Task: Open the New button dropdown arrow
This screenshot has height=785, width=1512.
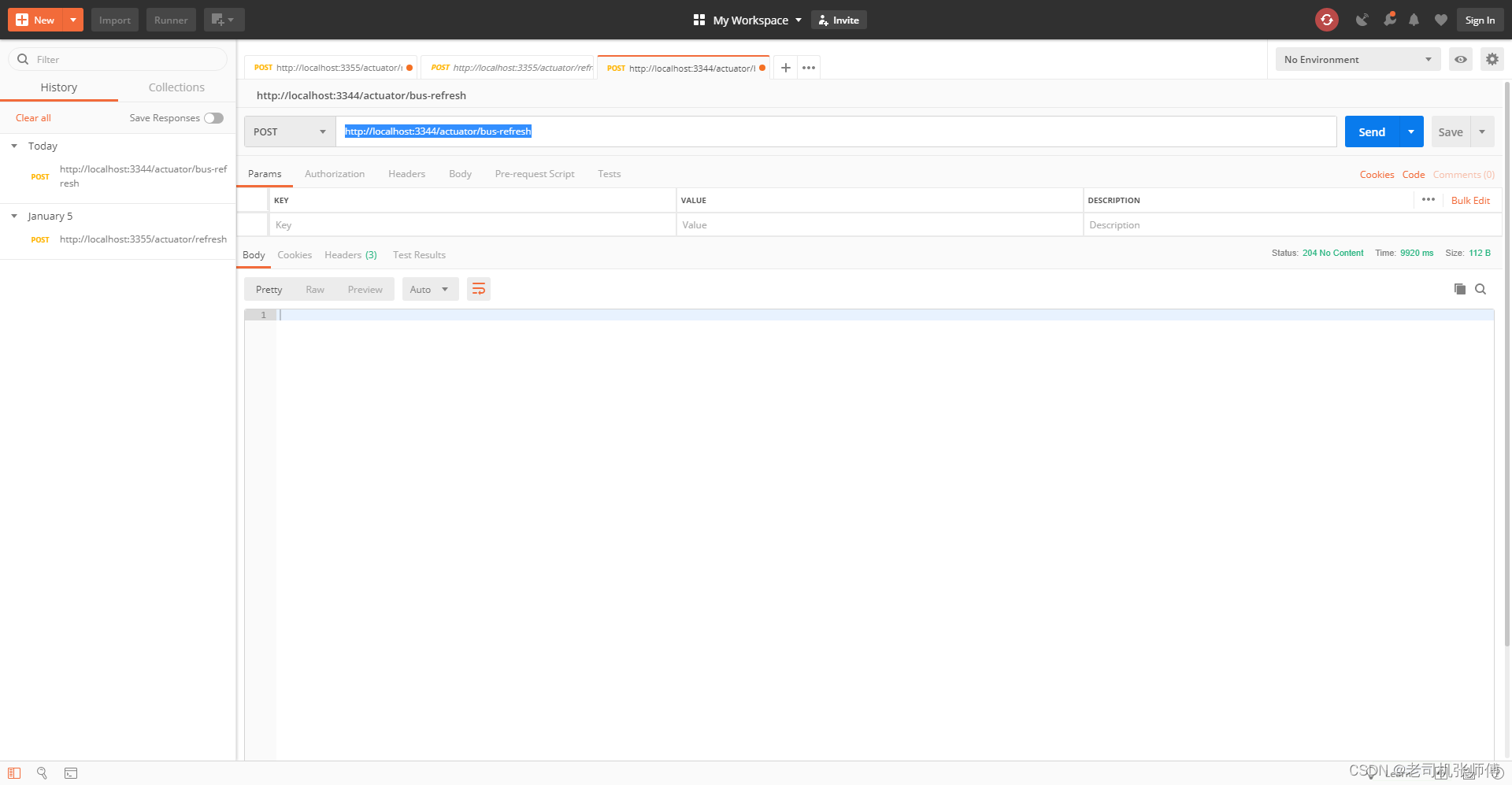Action: click(x=73, y=20)
